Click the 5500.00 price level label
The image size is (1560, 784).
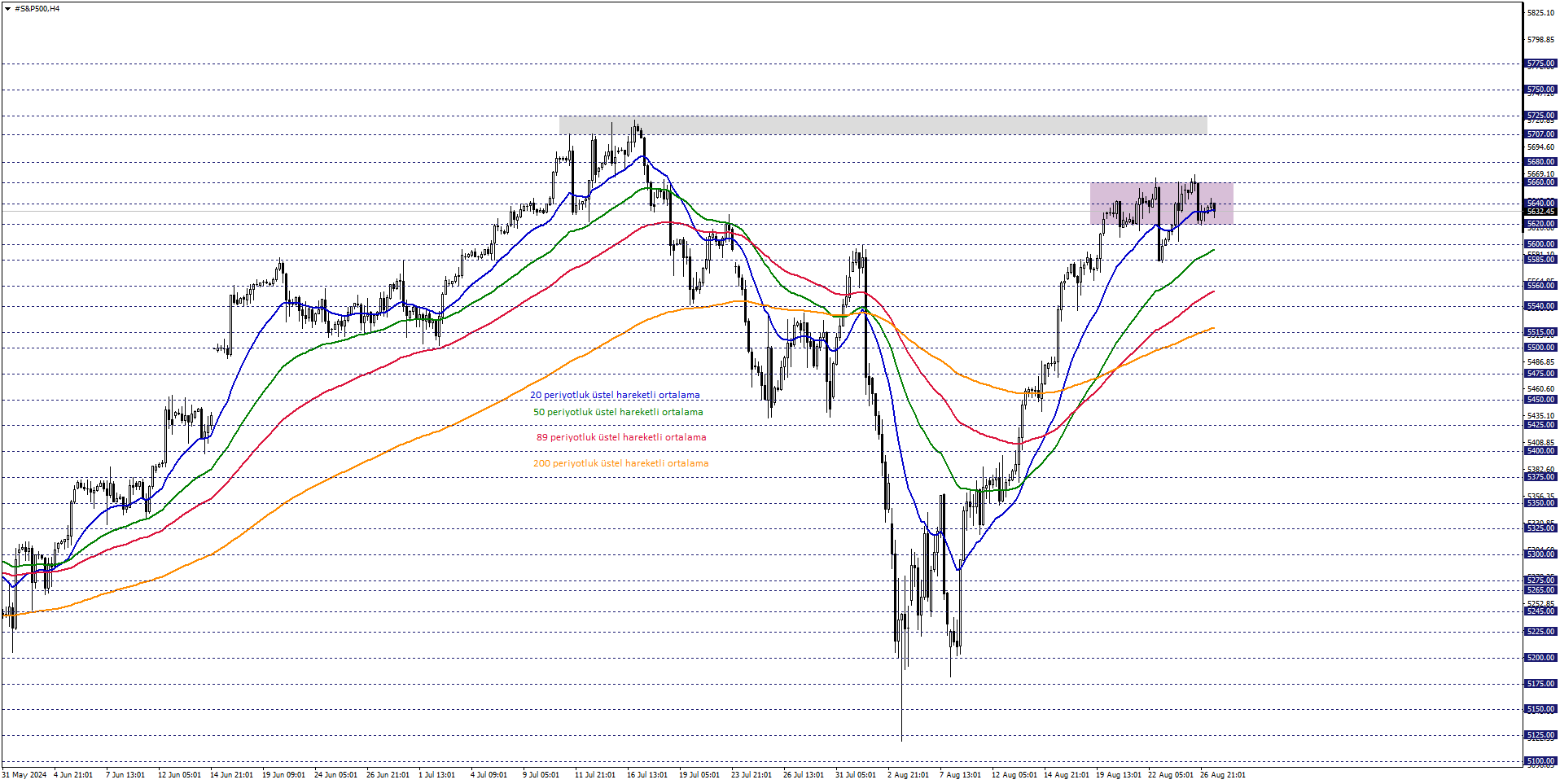pos(1540,348)
